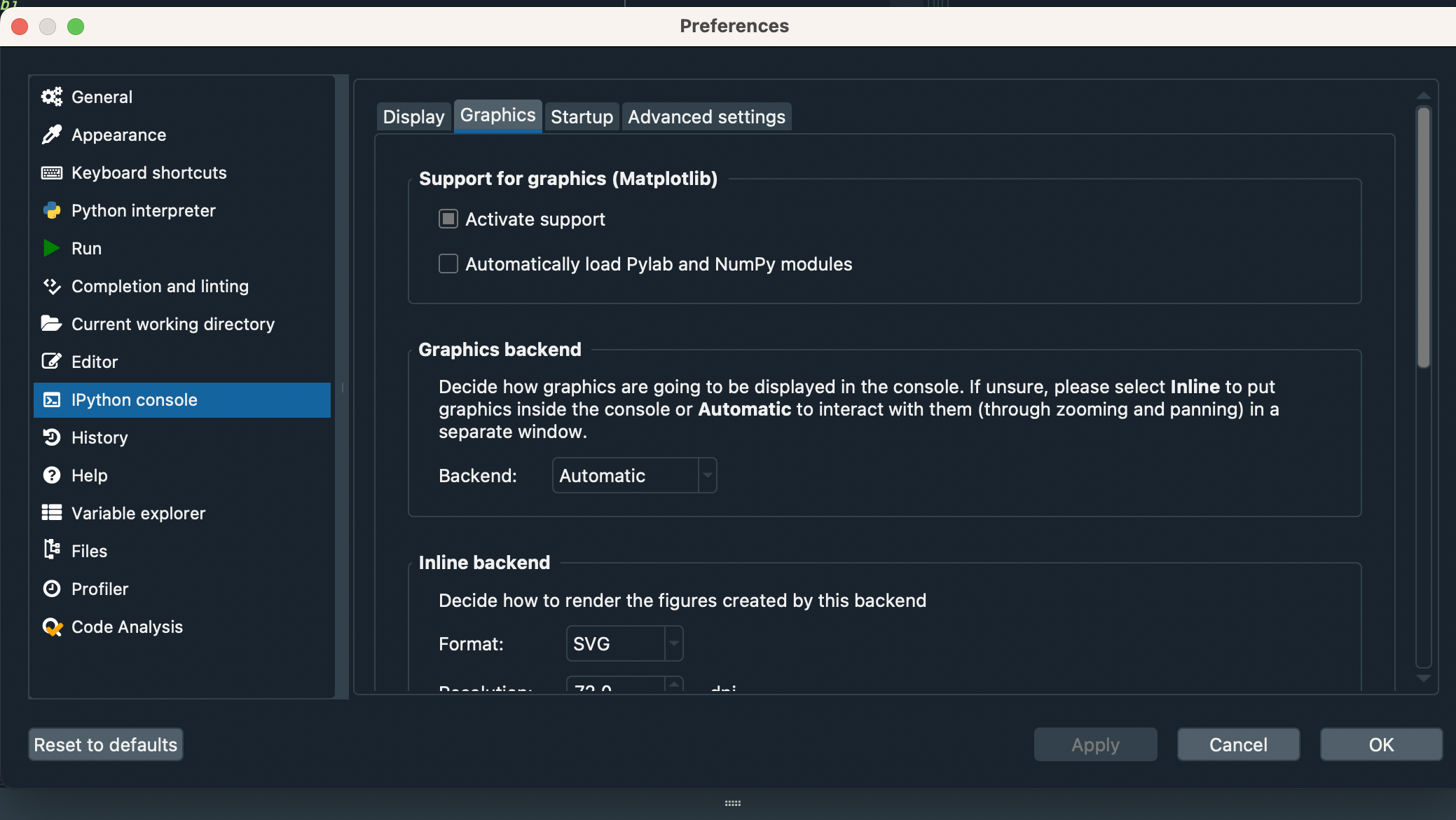This screenshot has height=820, width=1456.
Task: Open the Format dropdown showing SVG
Action: [624, 644]
